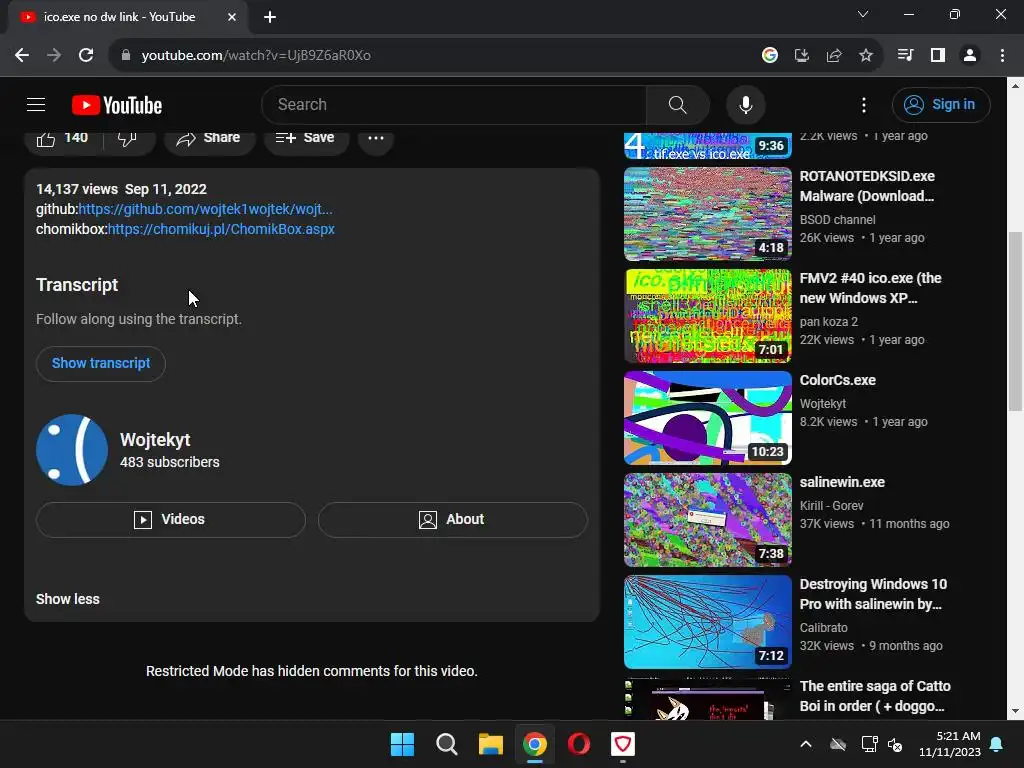Open 'The entire saga of Catto Boi' title

click(875, 696)
